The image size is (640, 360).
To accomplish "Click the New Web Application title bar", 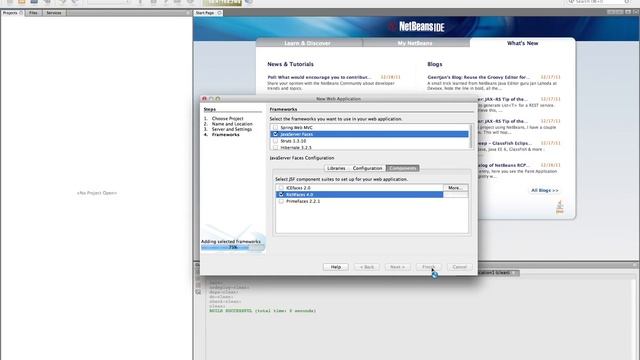I will click(338, 99).
